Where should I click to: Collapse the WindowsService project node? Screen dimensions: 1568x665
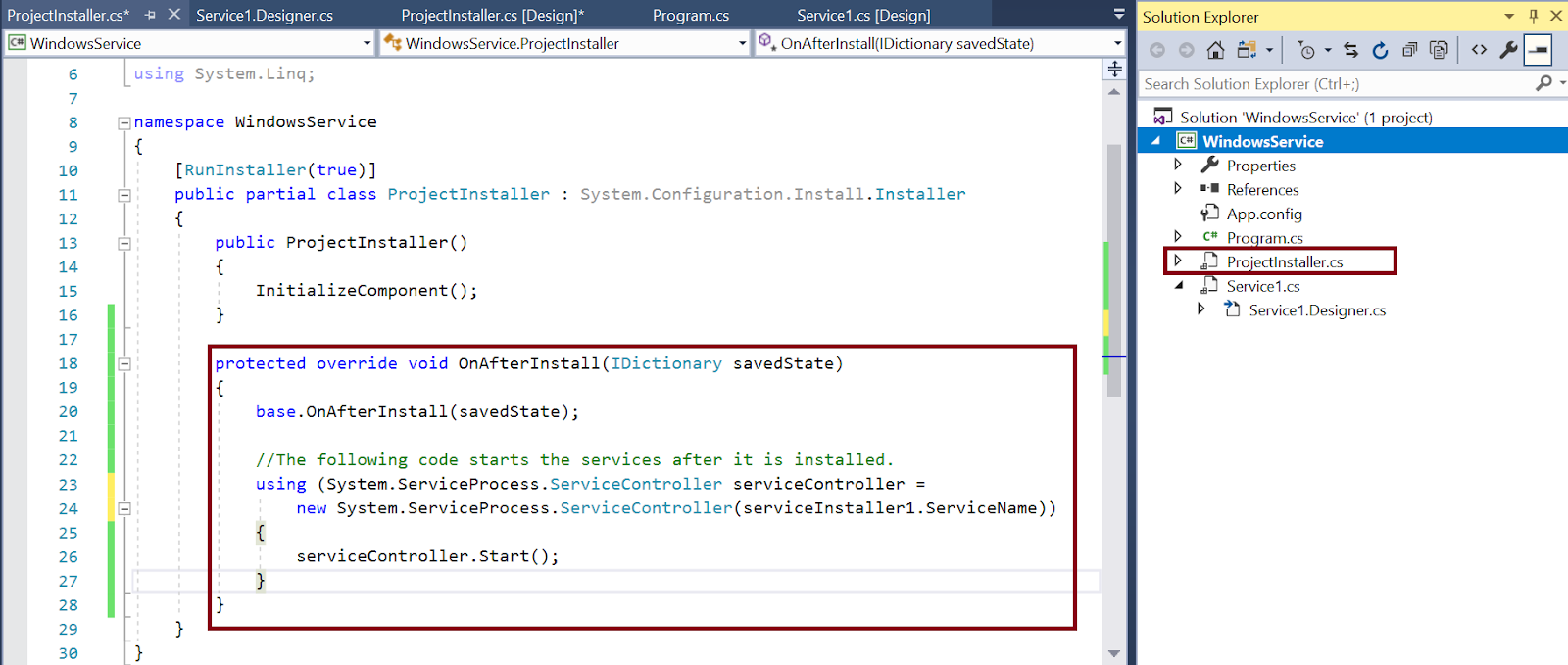[1155, 141]
